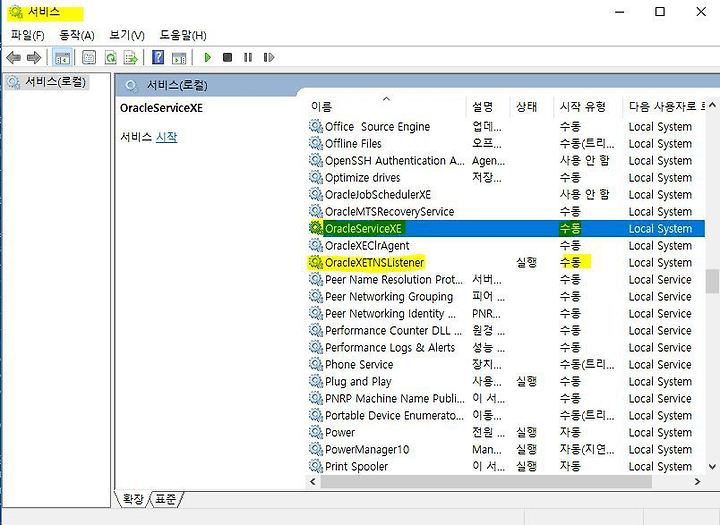The width and height of the screenshot is (720, 525).
Task: Restart the service with restart icon
Action: click(x=269, y=57)
